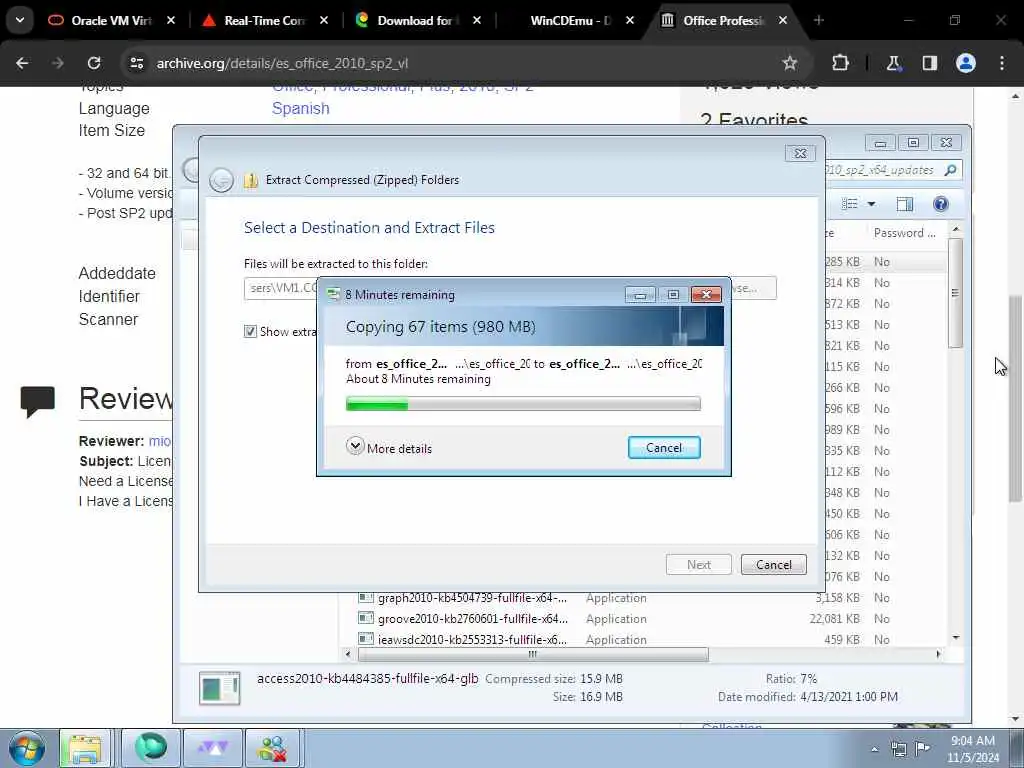This screenshot has width=1024, height=768.
Task: Show hidden system tray icons
Action: pyautogui.click(x=874, y=749)
